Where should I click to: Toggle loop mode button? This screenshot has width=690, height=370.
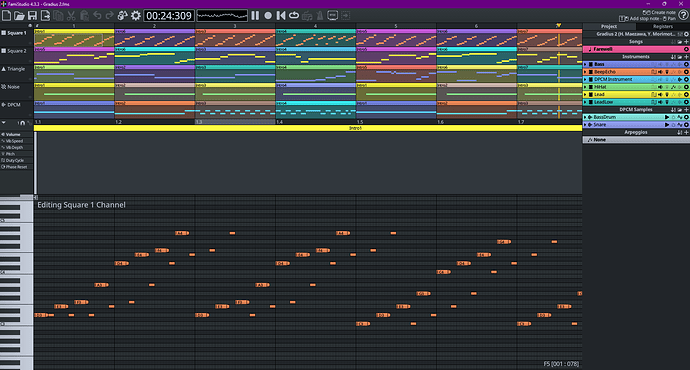[x=294, y=16]
